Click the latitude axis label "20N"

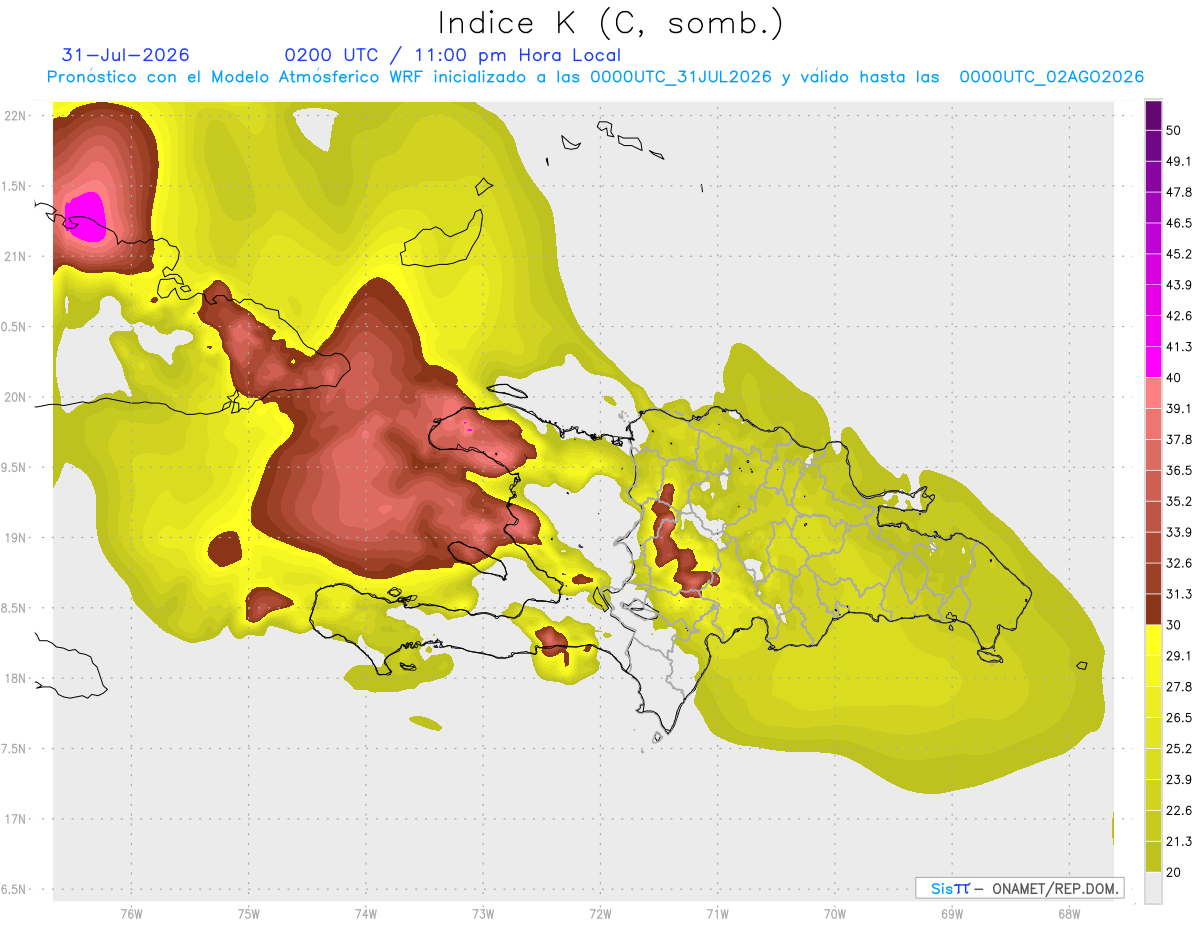click(15, 397)
